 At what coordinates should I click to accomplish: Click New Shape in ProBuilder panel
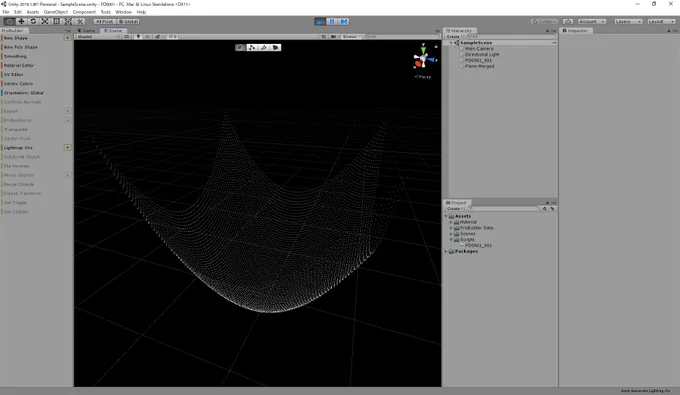point(16,38)
